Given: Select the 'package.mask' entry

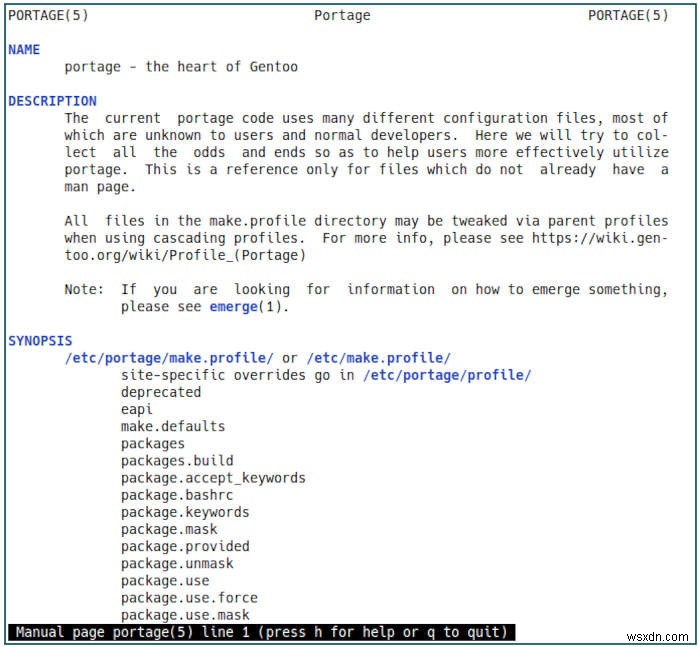Looking at the screenshot, I should point(169,530).
